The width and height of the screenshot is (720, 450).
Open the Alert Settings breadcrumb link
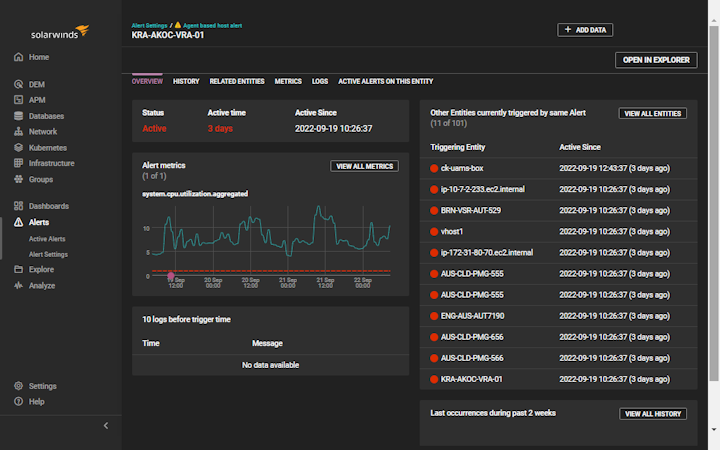pos(149,24)
